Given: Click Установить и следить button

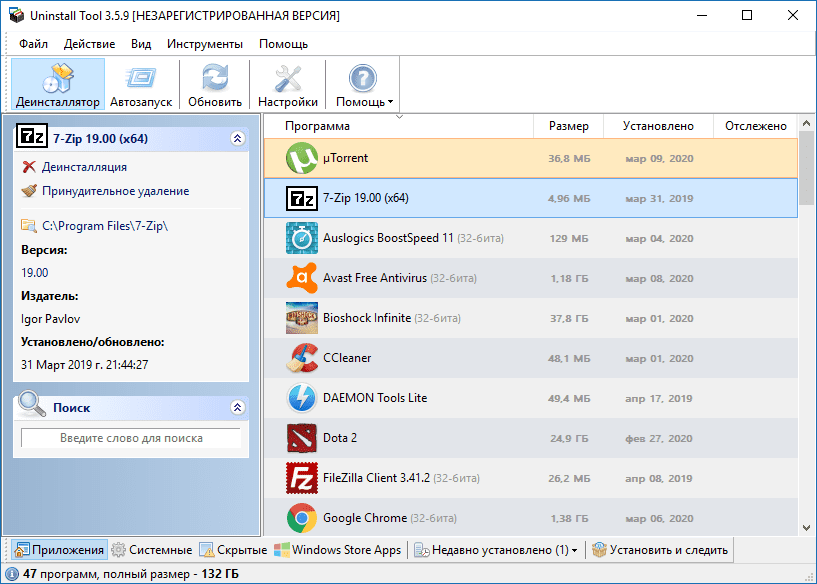Looking at the screenshot, I should [660, 550].
